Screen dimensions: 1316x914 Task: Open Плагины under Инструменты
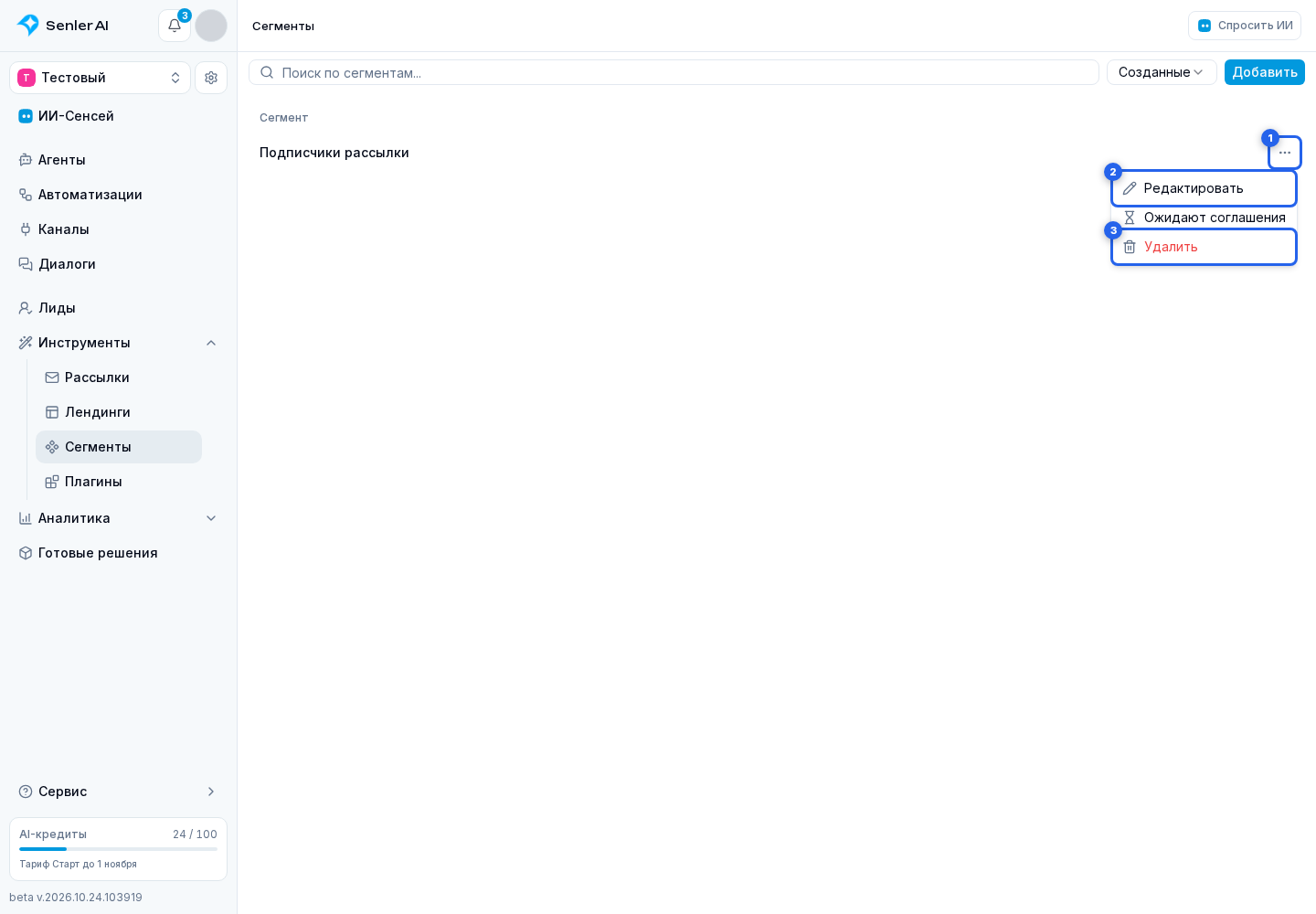tap(119, 482)
